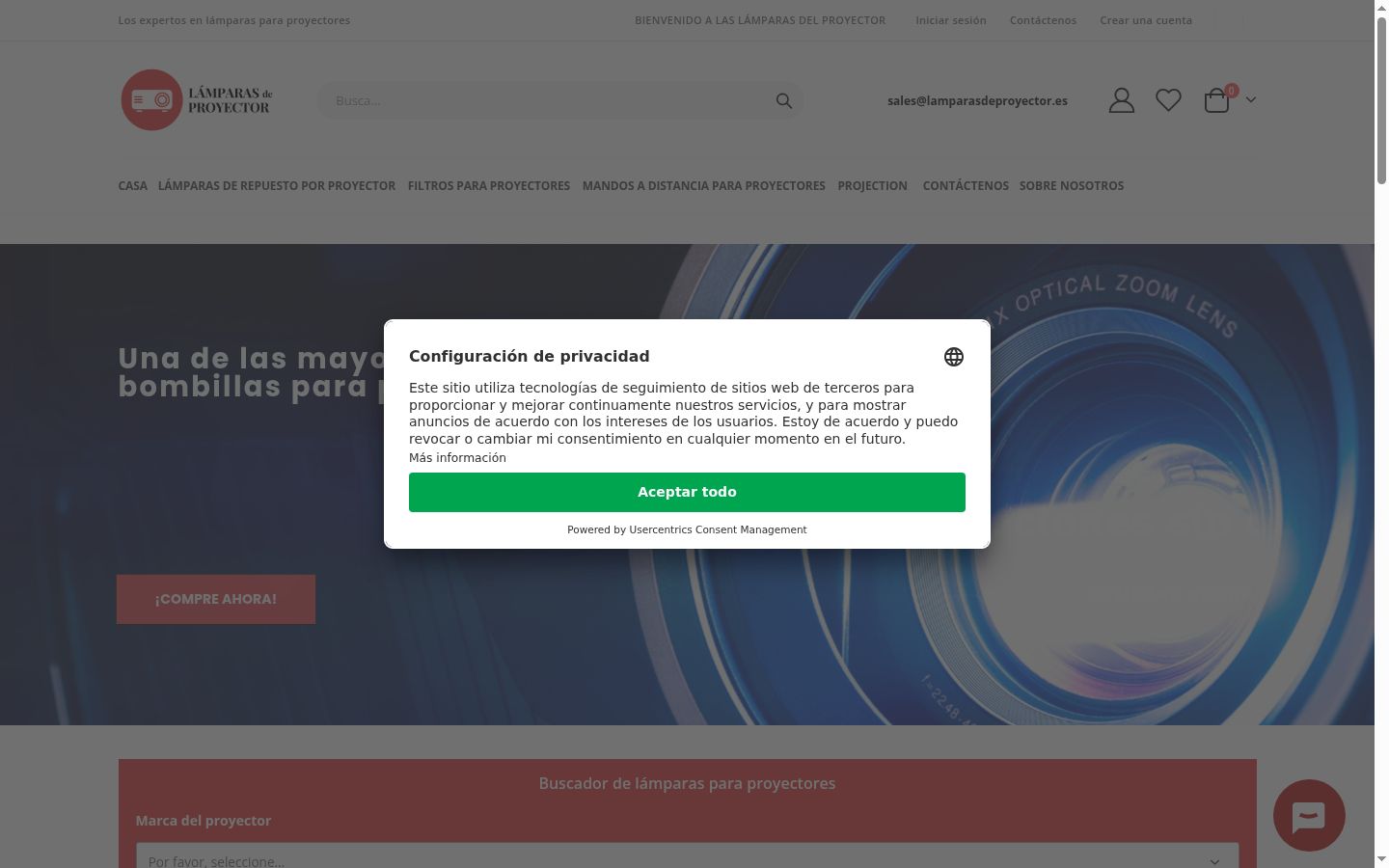Open SOBRE NOSOTROS menu item
This screenshot has width=1389, height=868.
point(1072,186)
